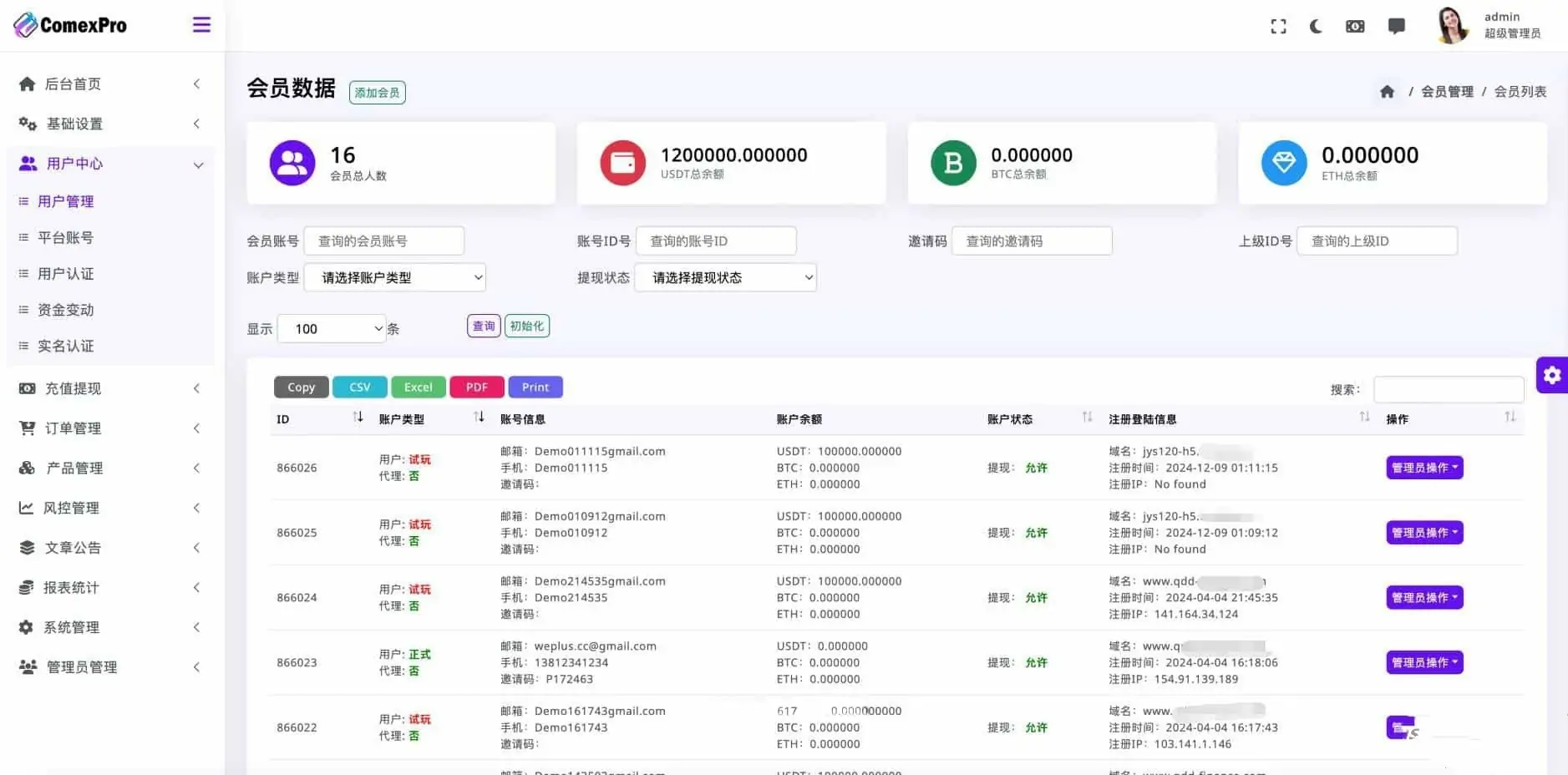Click 会员管理 breadcrumb link

point(1448,92)
